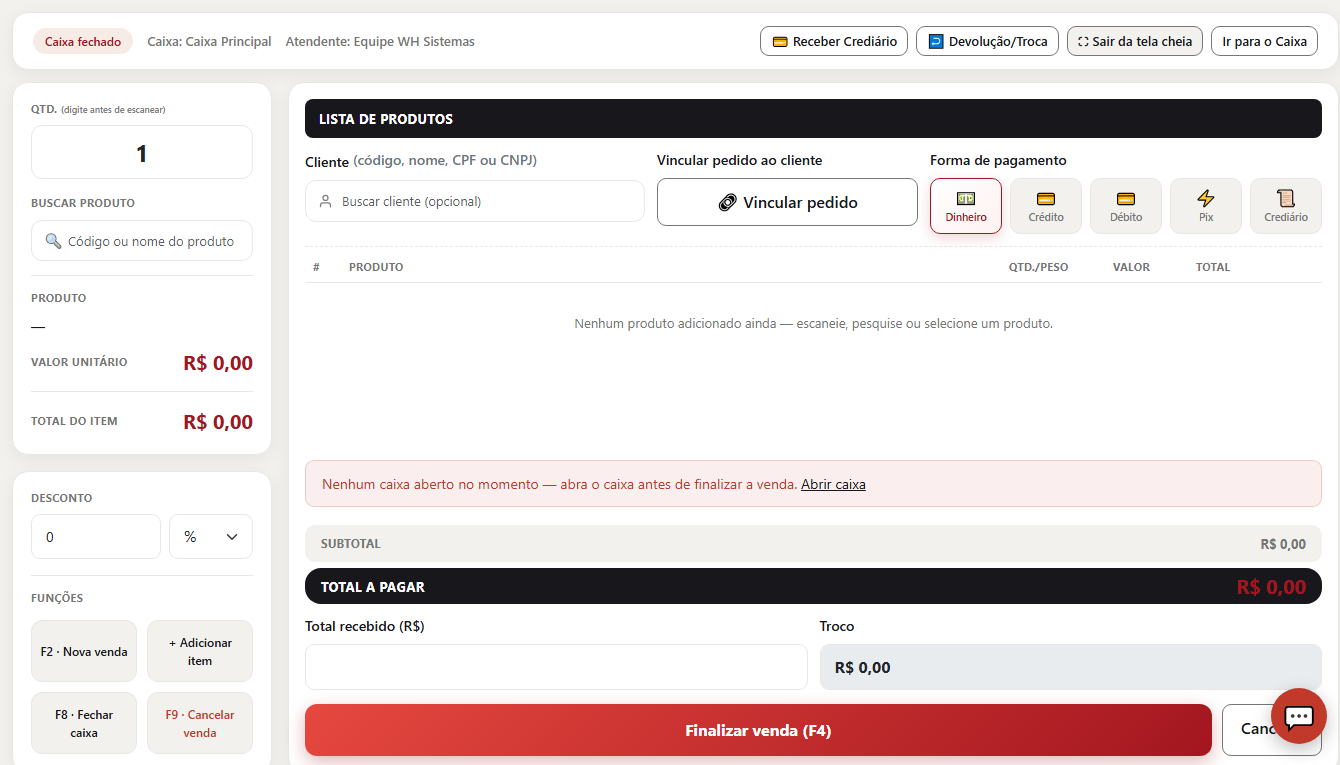Click the Troco value R$ 0,00
1340x765 pixels.
862,667
